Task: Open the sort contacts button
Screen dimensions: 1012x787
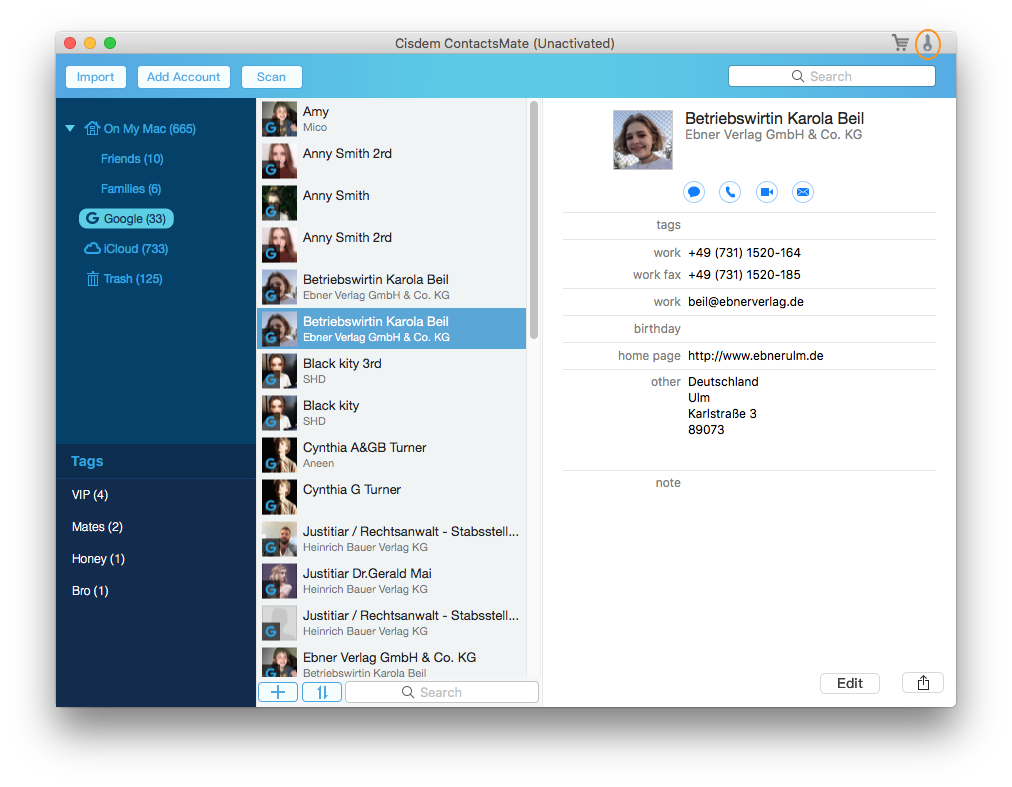Action: [x=322, y=692]
